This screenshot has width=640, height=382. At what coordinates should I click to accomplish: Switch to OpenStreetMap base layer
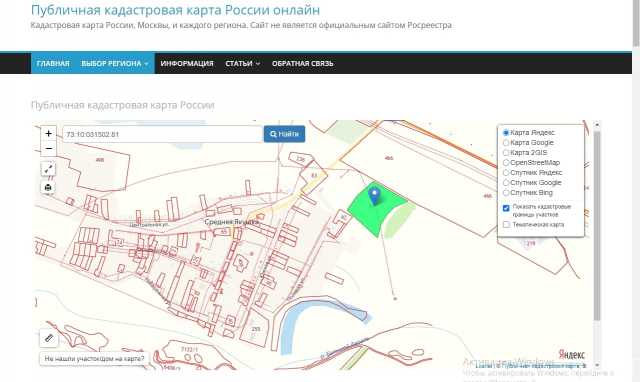pos(506,162)
